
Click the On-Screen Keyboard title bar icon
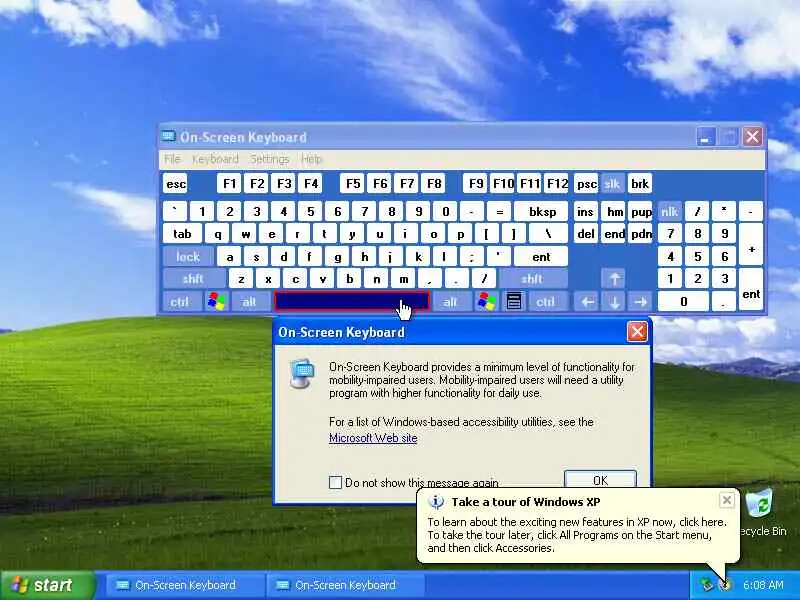168,136
